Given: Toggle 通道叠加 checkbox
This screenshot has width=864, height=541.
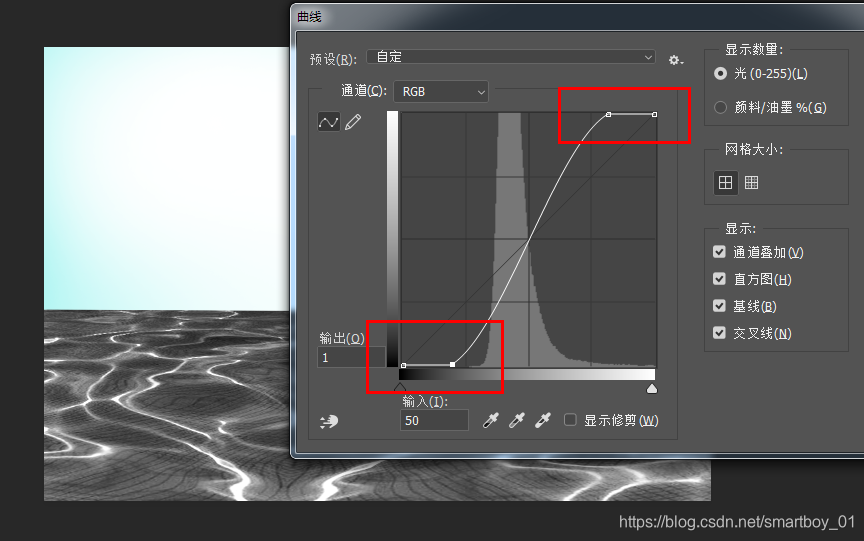Looking at the screenshot, I should tap(719, 252).
